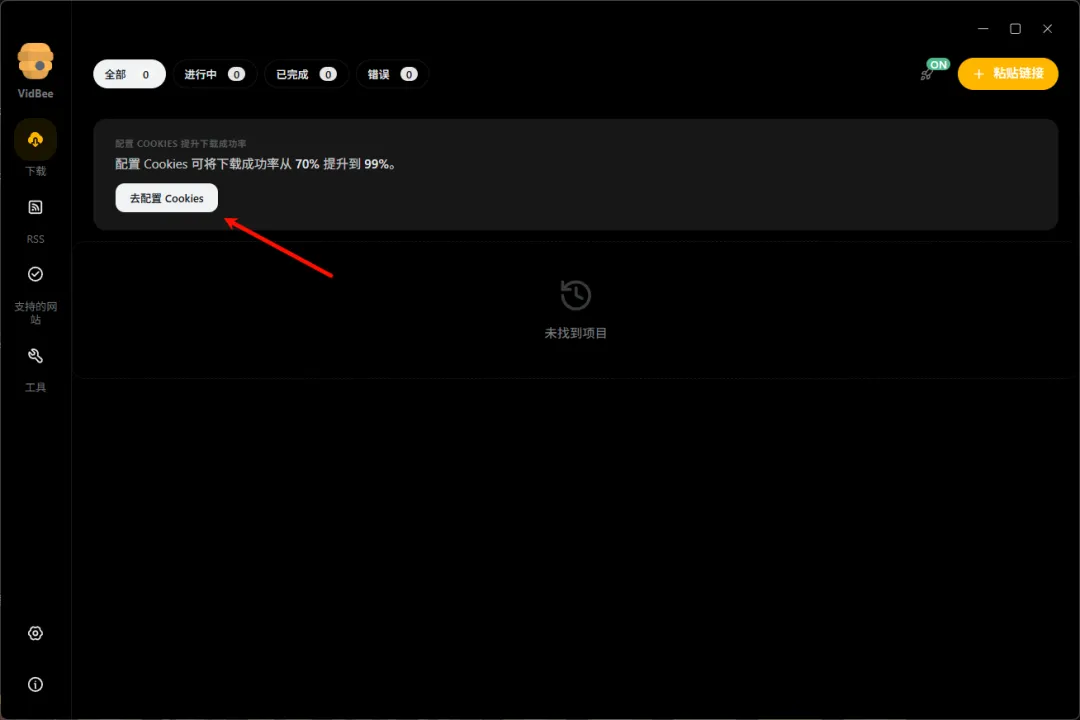This screenshot has height=720, width=1080.
Task: Select the 错误 filter tab
Action: 393,74
